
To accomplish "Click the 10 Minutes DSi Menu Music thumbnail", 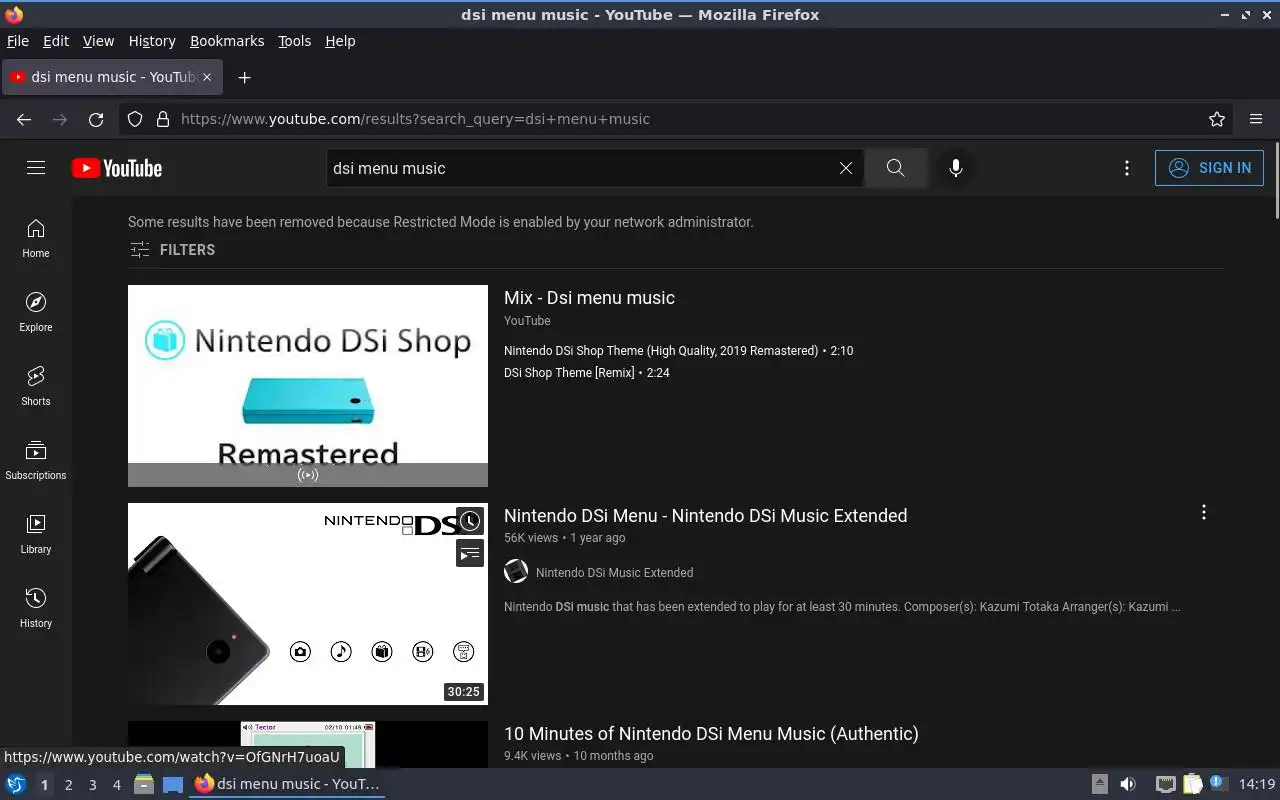I will (x=308, y=745).
